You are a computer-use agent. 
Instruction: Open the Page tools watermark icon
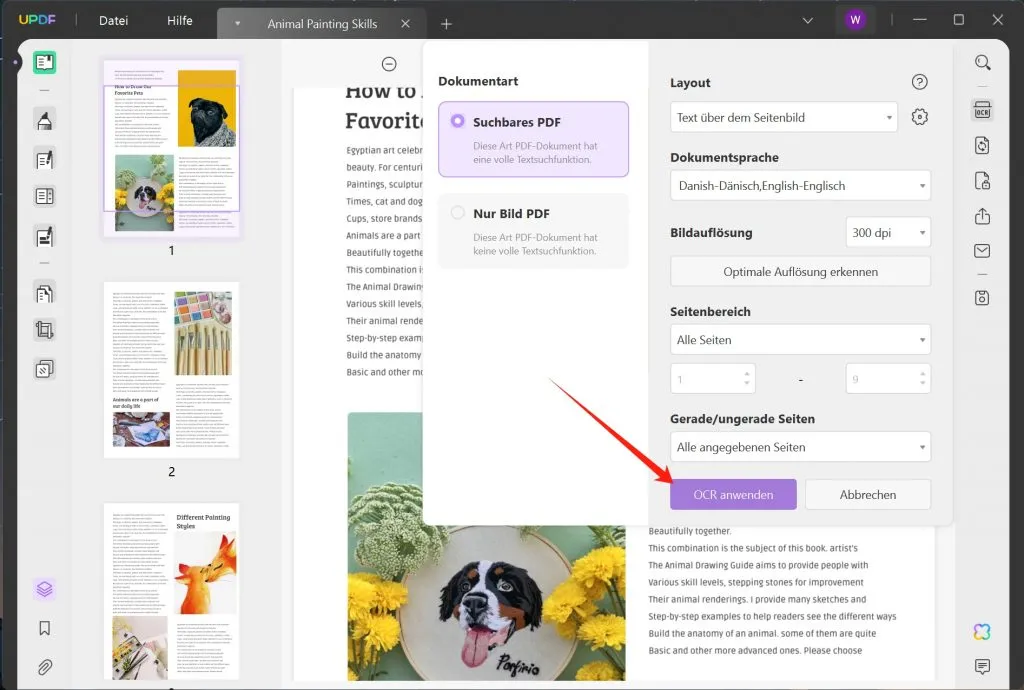[x=44, y=369]
